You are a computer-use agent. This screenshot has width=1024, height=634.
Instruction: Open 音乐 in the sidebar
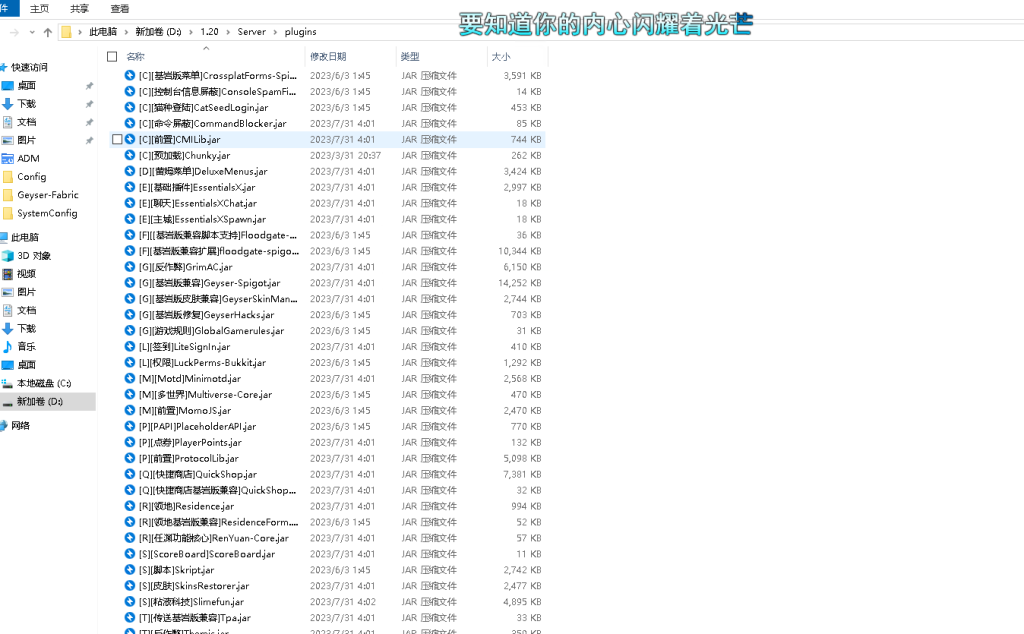26,347
